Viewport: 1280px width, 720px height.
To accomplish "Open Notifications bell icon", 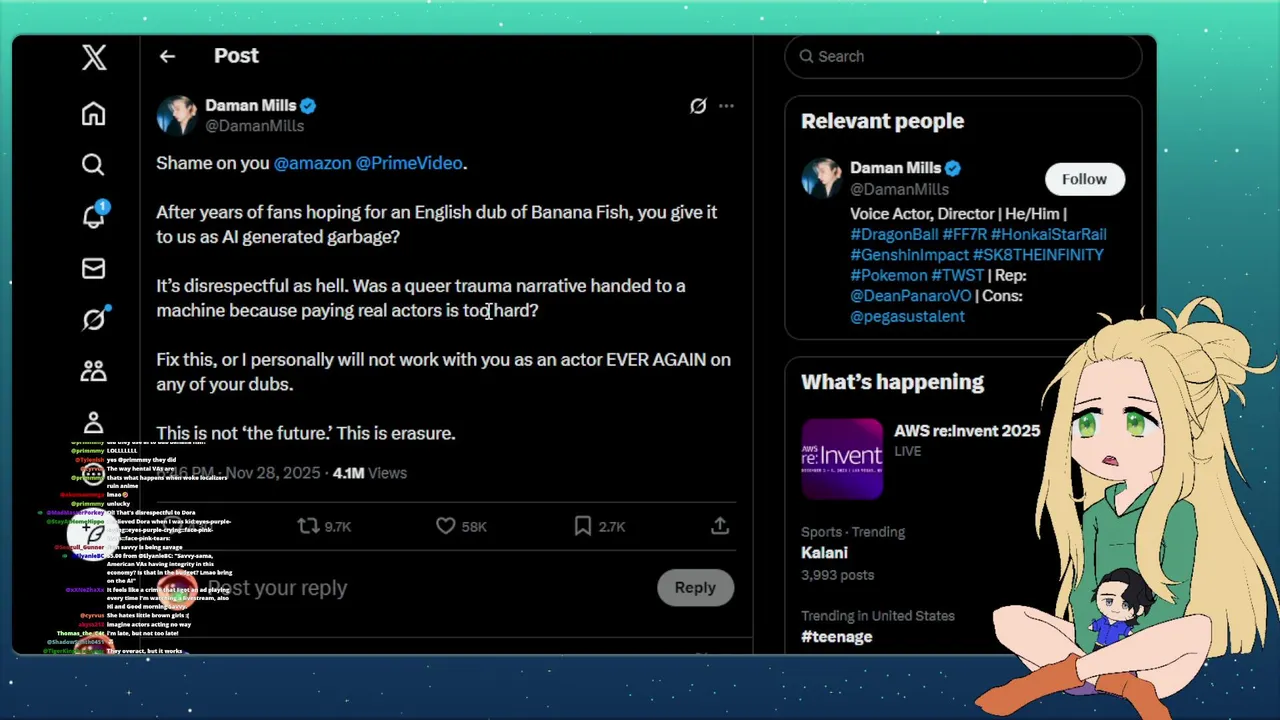I will 94,215.
